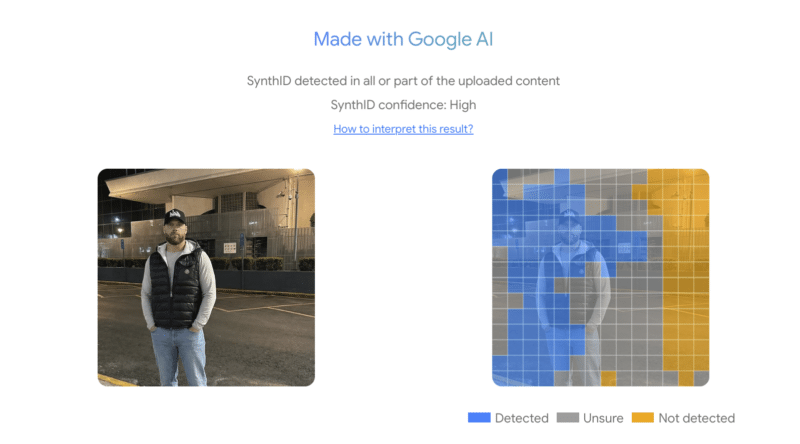
Task: Click the orange Not detected legend swatch
Action: tap(642, 418)
